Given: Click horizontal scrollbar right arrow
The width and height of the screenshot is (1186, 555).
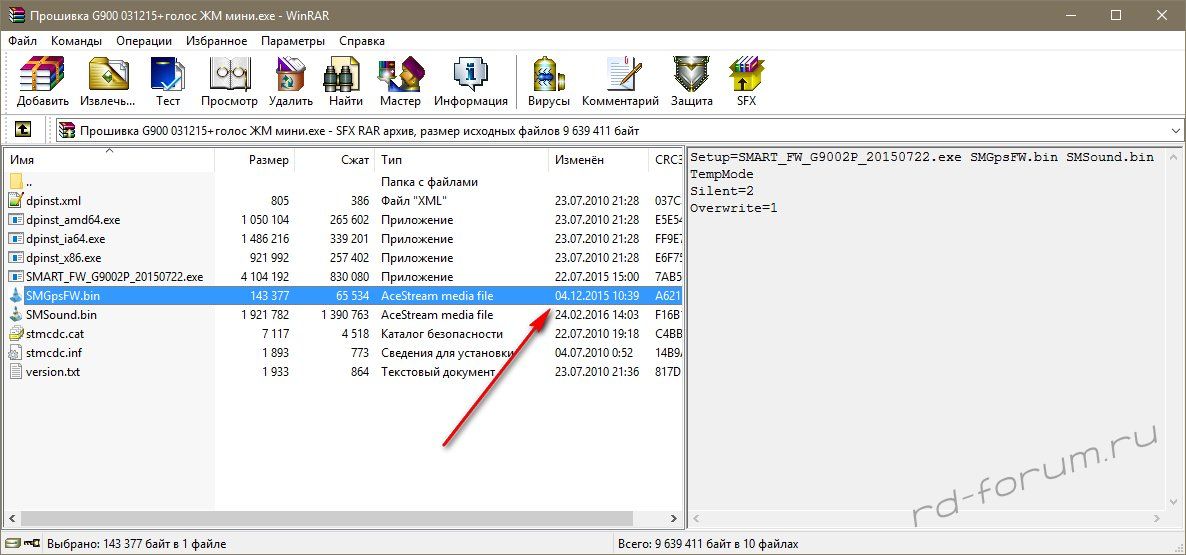Looking at the screenshot, I should click(673, 519).
